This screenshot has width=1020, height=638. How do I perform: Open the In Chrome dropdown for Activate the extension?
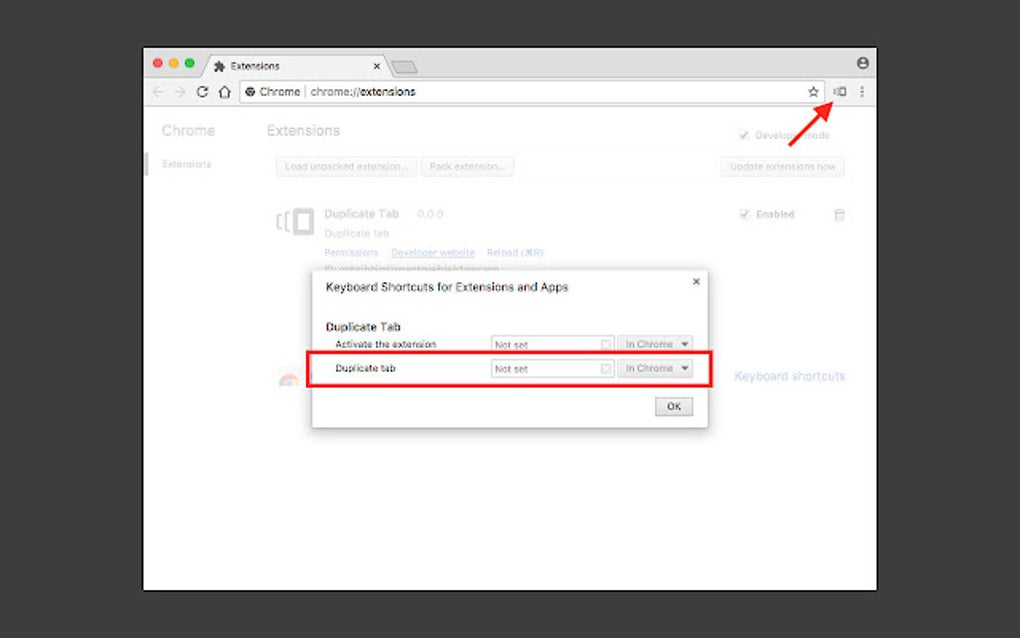pyautogui.click(x=656, y=343)
